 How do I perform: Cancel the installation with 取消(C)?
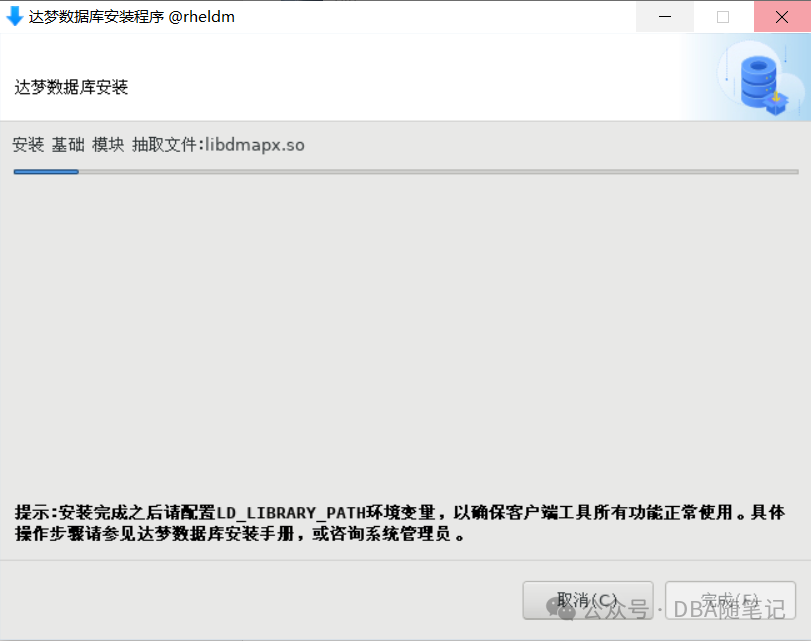point(588,600)
